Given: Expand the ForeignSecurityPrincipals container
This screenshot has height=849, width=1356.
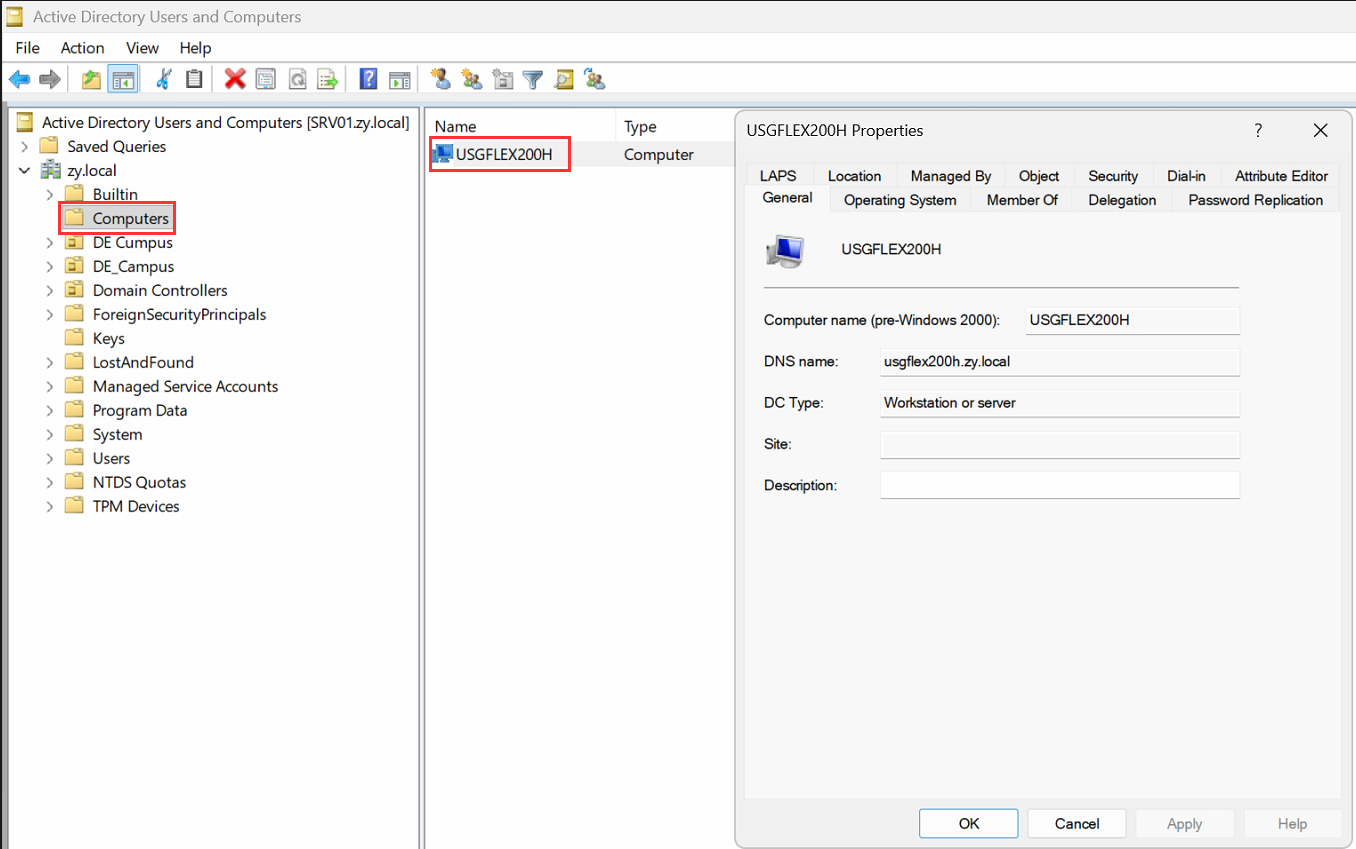Looking at the screenshot, I should click(x=50, y=315).
